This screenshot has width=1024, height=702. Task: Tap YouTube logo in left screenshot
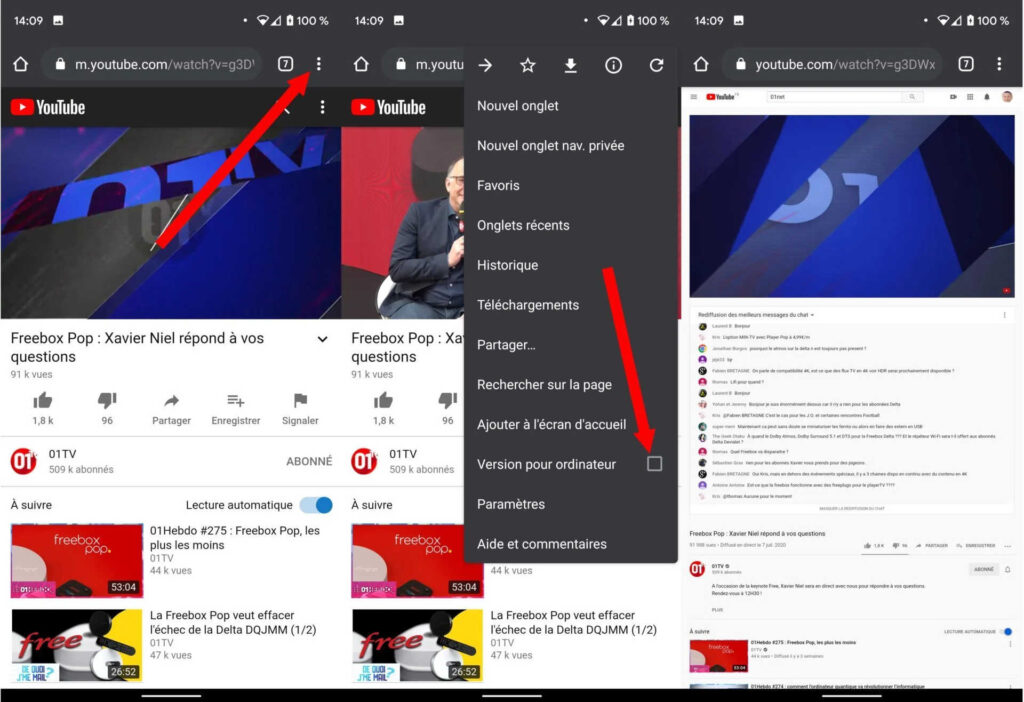coord(48,107)
